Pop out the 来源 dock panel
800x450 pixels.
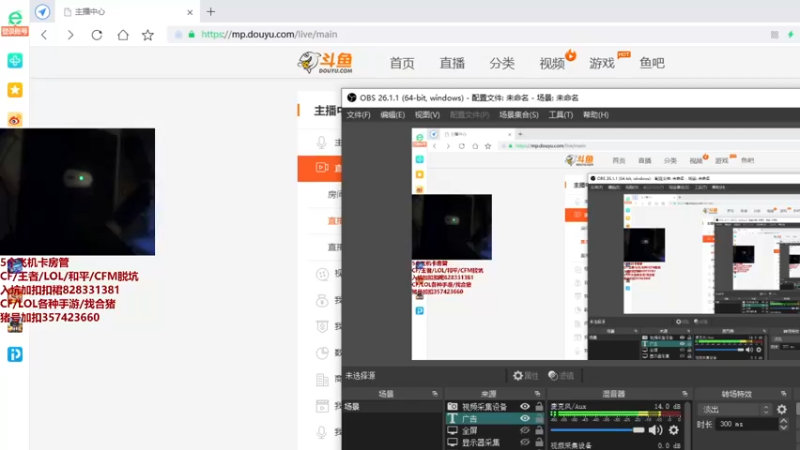[x=537, y=394]
